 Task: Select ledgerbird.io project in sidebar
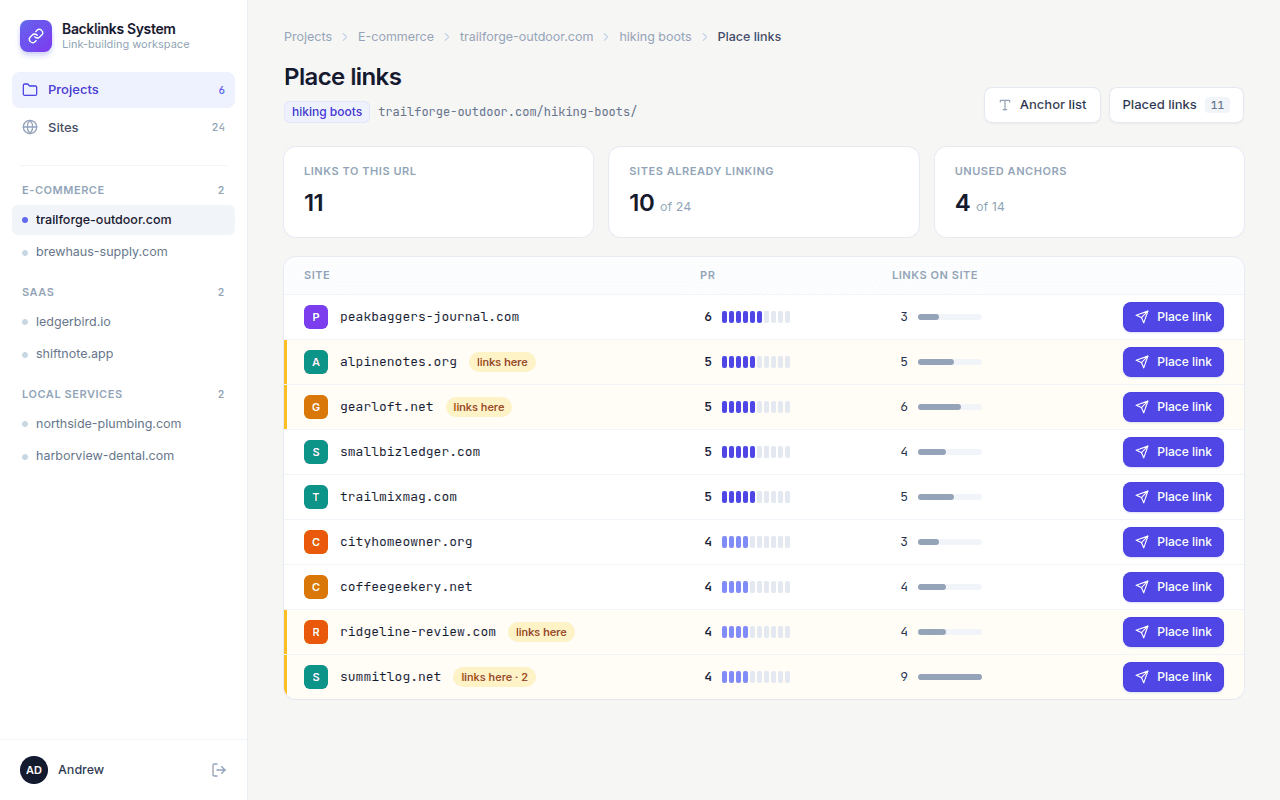(x=123, y=322)
